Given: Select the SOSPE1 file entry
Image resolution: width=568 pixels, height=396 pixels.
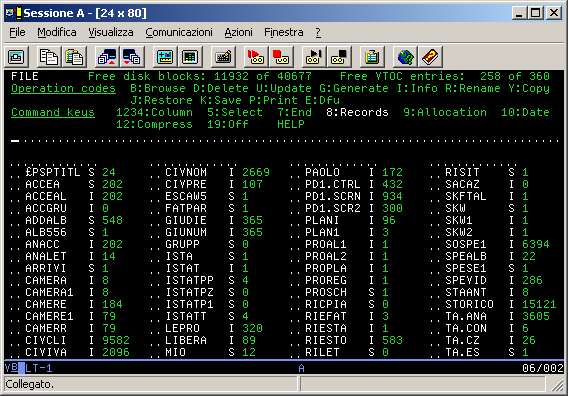Looking at the screenshot, I should point(466,244).
